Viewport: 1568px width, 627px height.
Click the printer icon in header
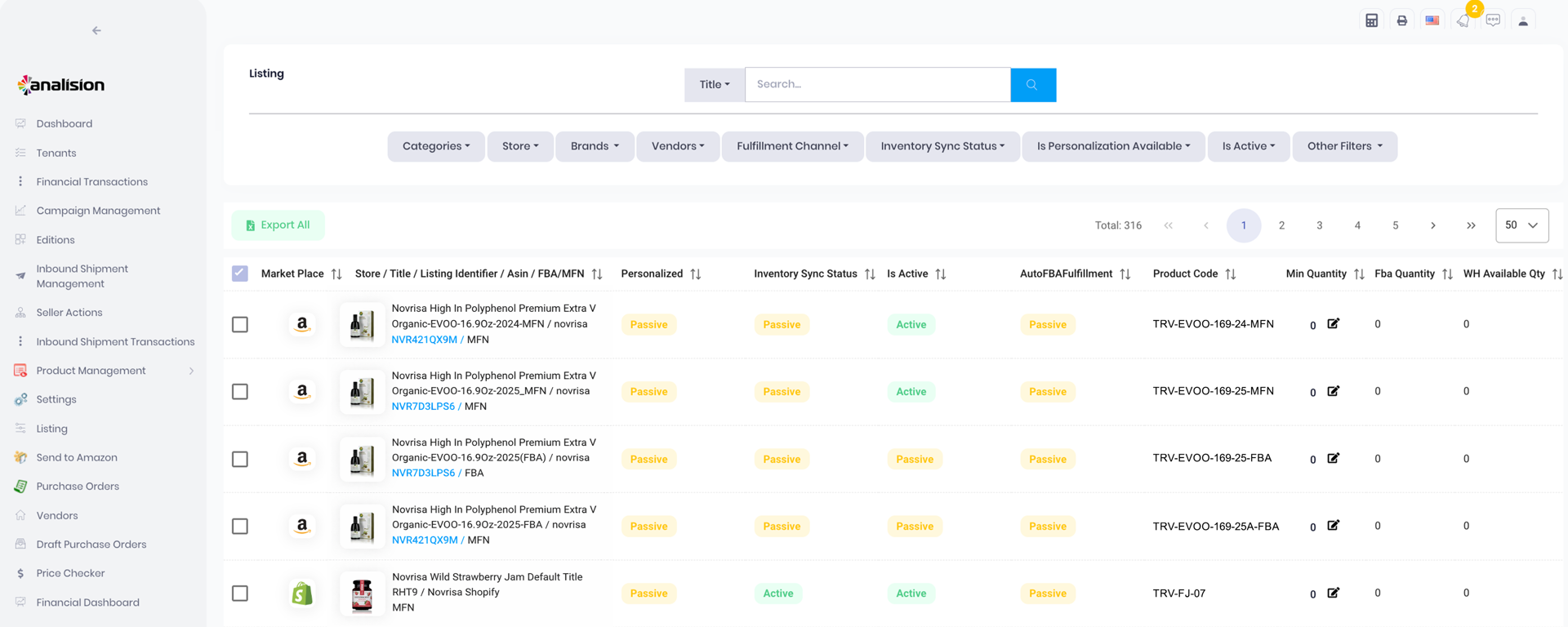pyautogui.click(x=1401, y=20)
